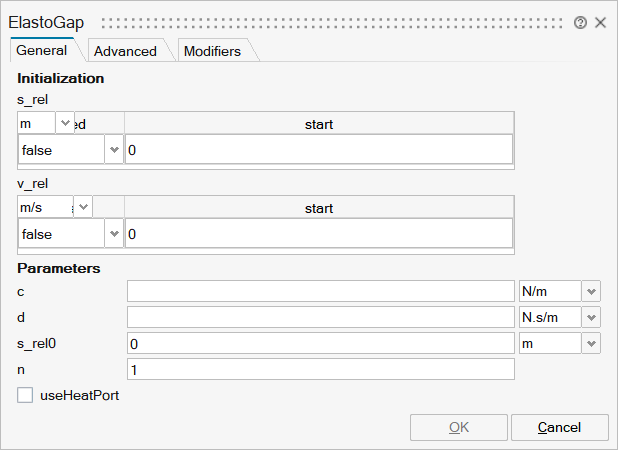Expand the v_rel unit dropdown (m/s)
This screenshot has height=450, width=618.
pyautogui.click(x=84, y=208)
